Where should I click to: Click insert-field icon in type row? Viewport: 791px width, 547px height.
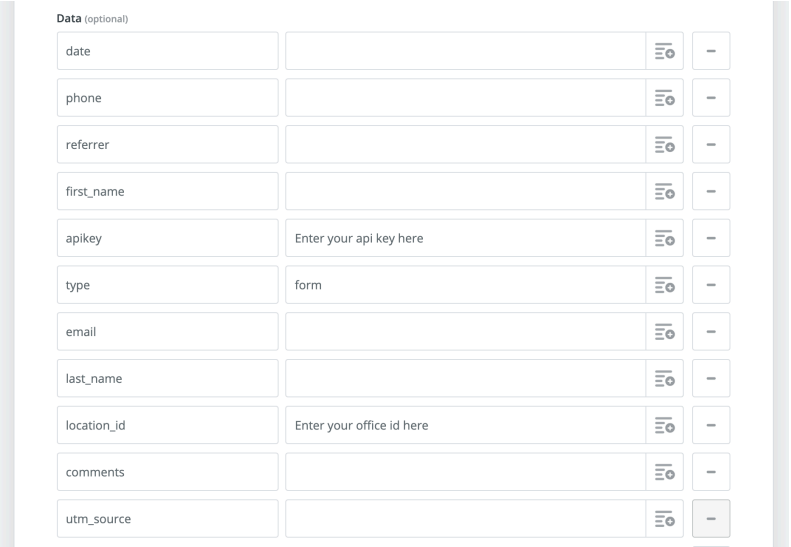click(664, 285)
